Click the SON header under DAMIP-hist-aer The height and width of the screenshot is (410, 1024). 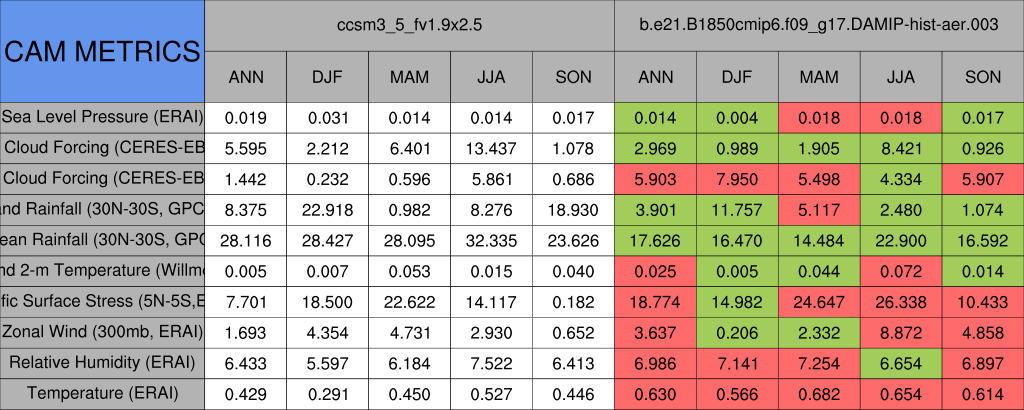click(x=983, y=77)
